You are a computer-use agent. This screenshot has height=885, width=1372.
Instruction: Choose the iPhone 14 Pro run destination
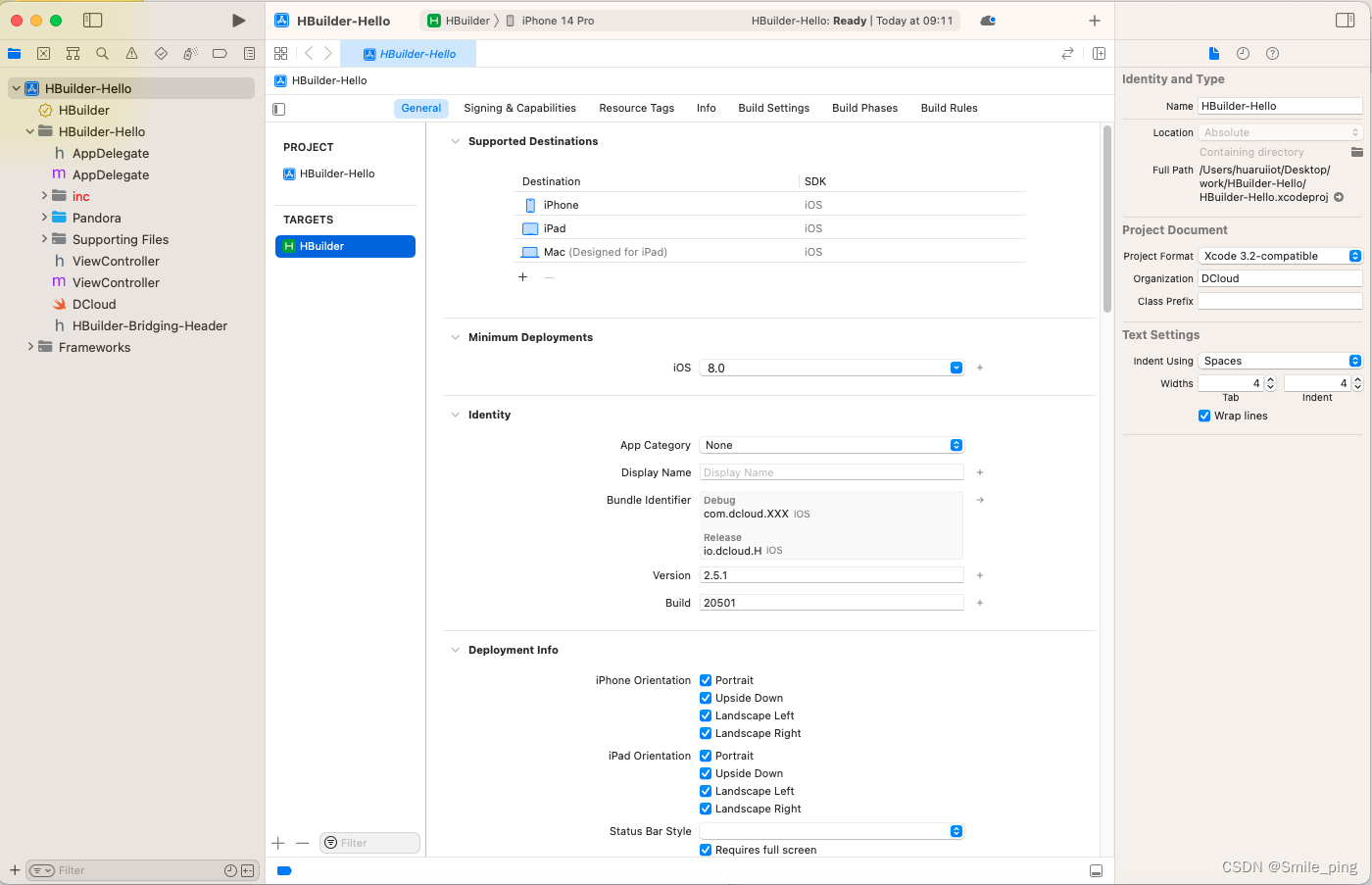[551, 21]
